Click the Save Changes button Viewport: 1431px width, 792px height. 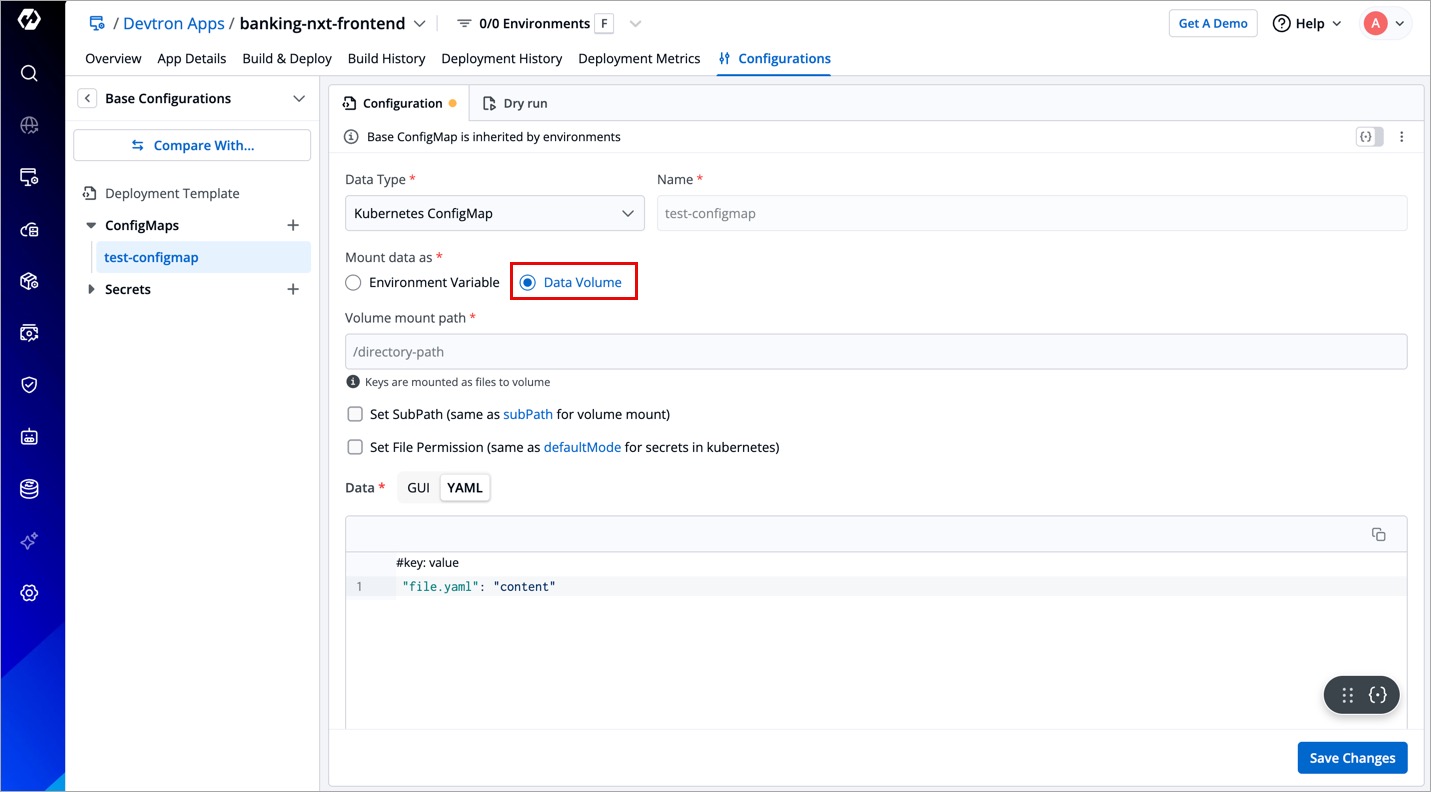tap(1352, 758)
